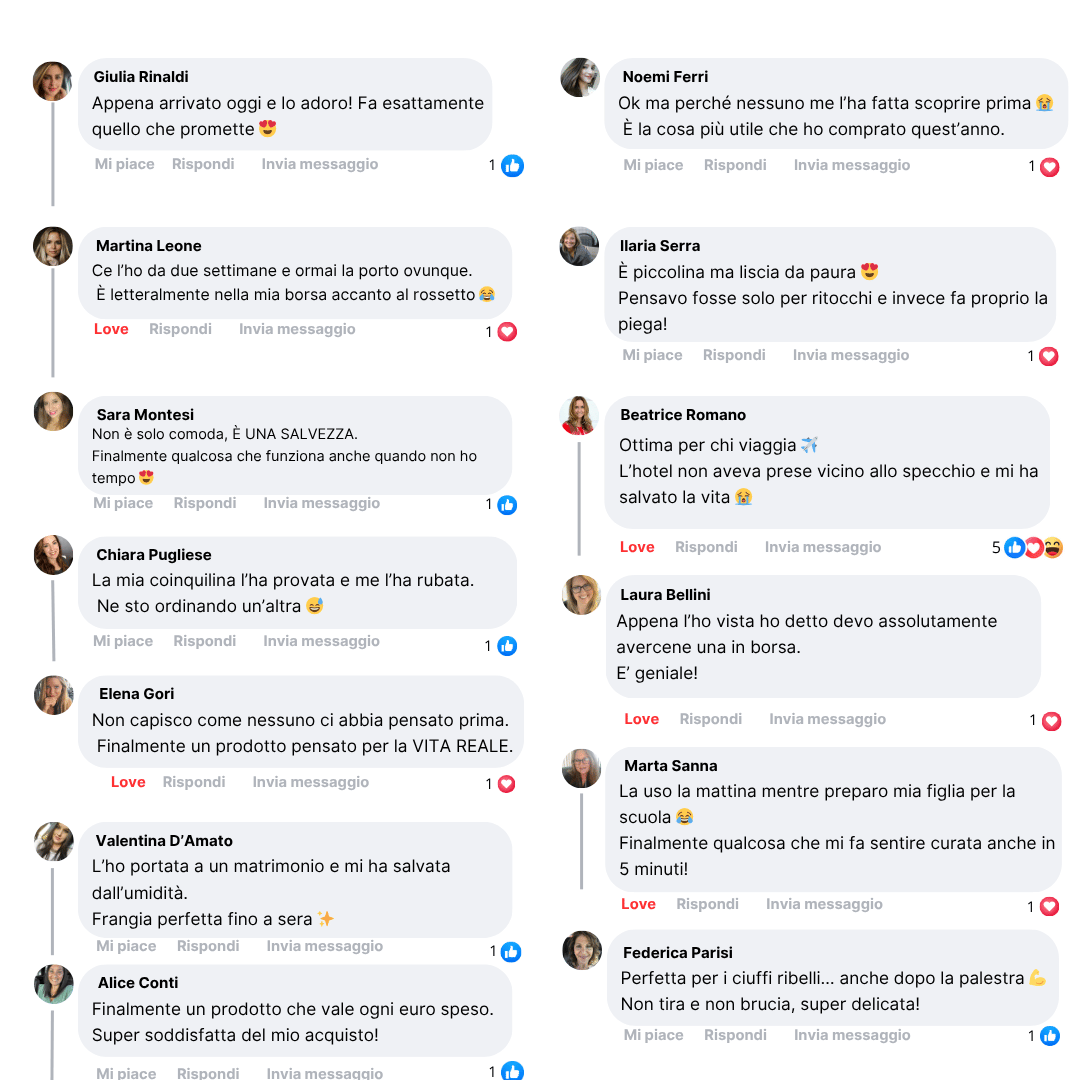Toggle Love off on Martina Leone's comment
This screenshot has height=1080, width=1080.
pos(111,329)
